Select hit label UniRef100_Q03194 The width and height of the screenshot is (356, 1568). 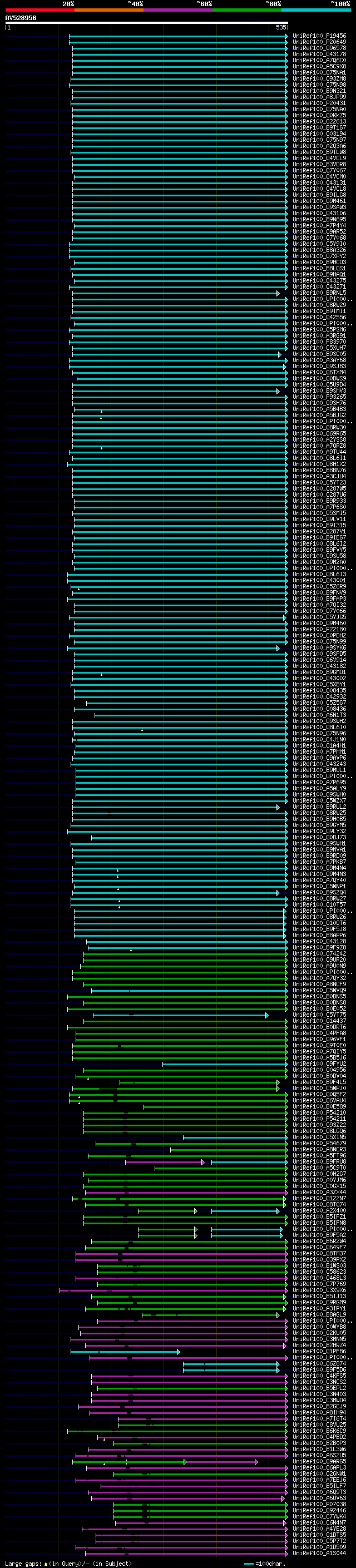(319, 134)
